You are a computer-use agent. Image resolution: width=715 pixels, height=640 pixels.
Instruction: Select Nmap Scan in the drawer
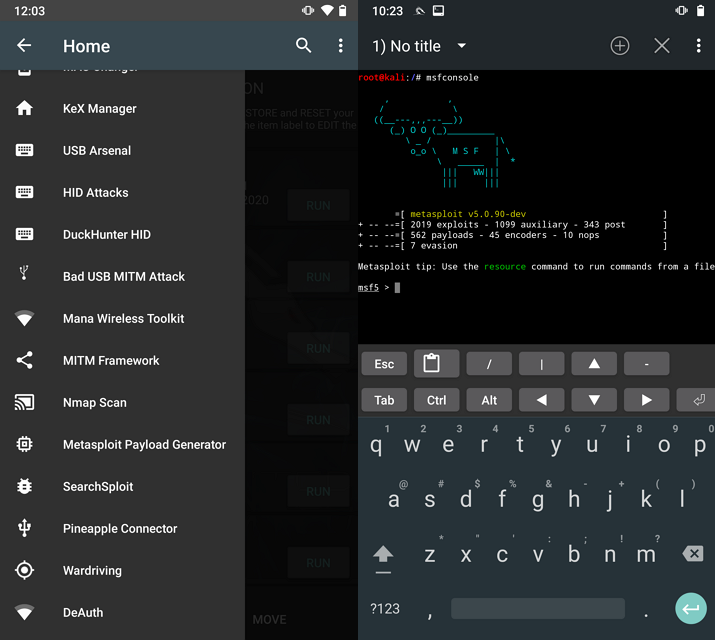point(94,403)
